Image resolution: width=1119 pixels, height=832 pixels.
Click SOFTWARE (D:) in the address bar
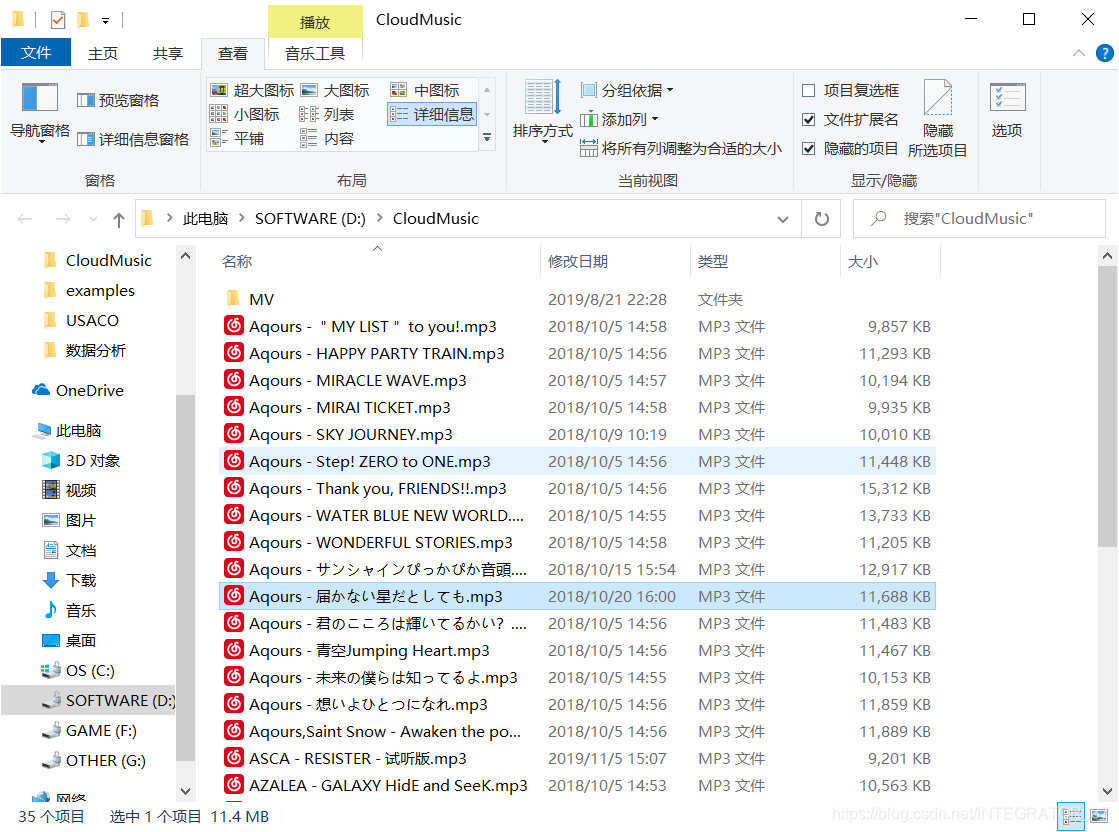pos(310,219)
